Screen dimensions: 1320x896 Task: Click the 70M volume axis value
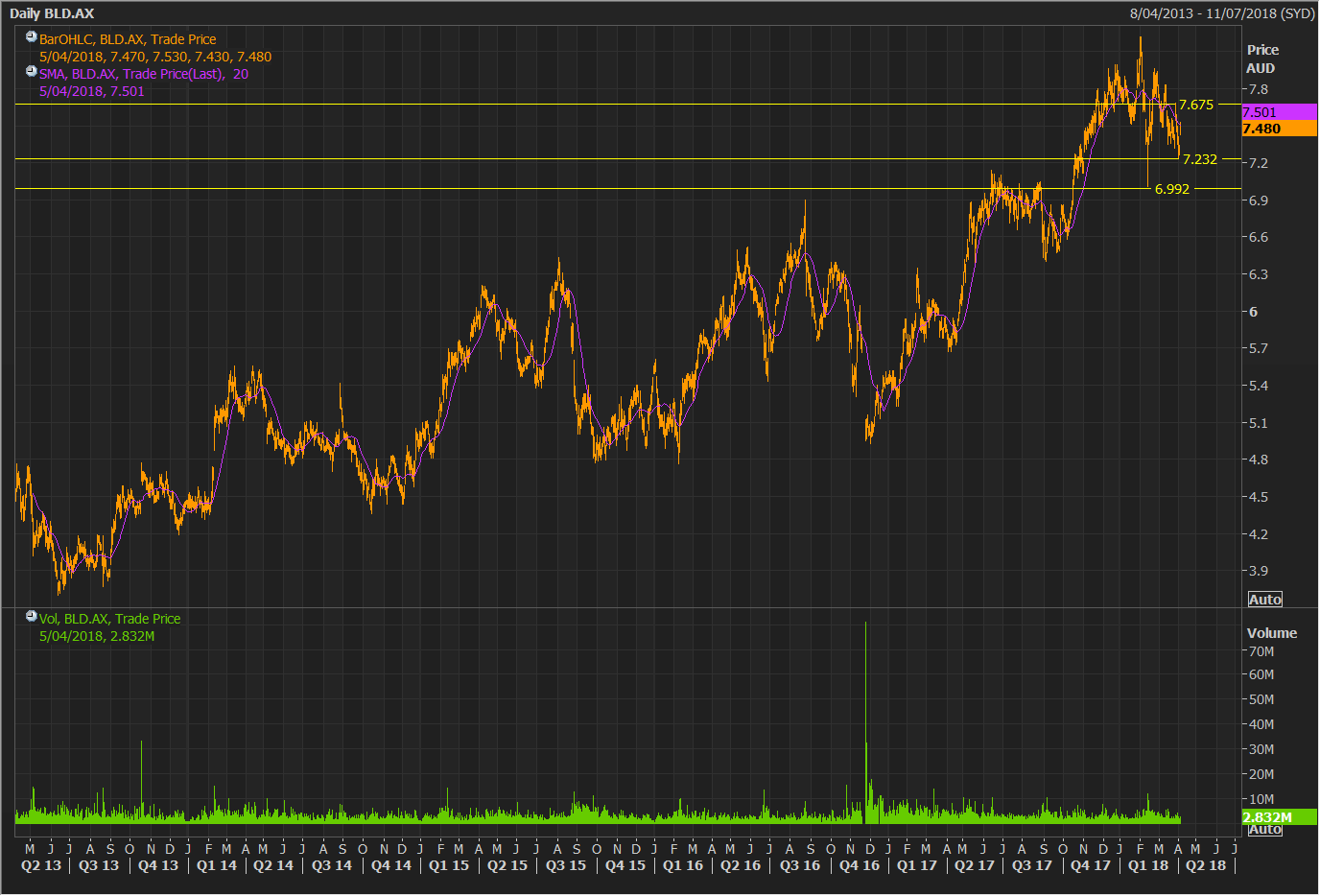coord(1261,651)
